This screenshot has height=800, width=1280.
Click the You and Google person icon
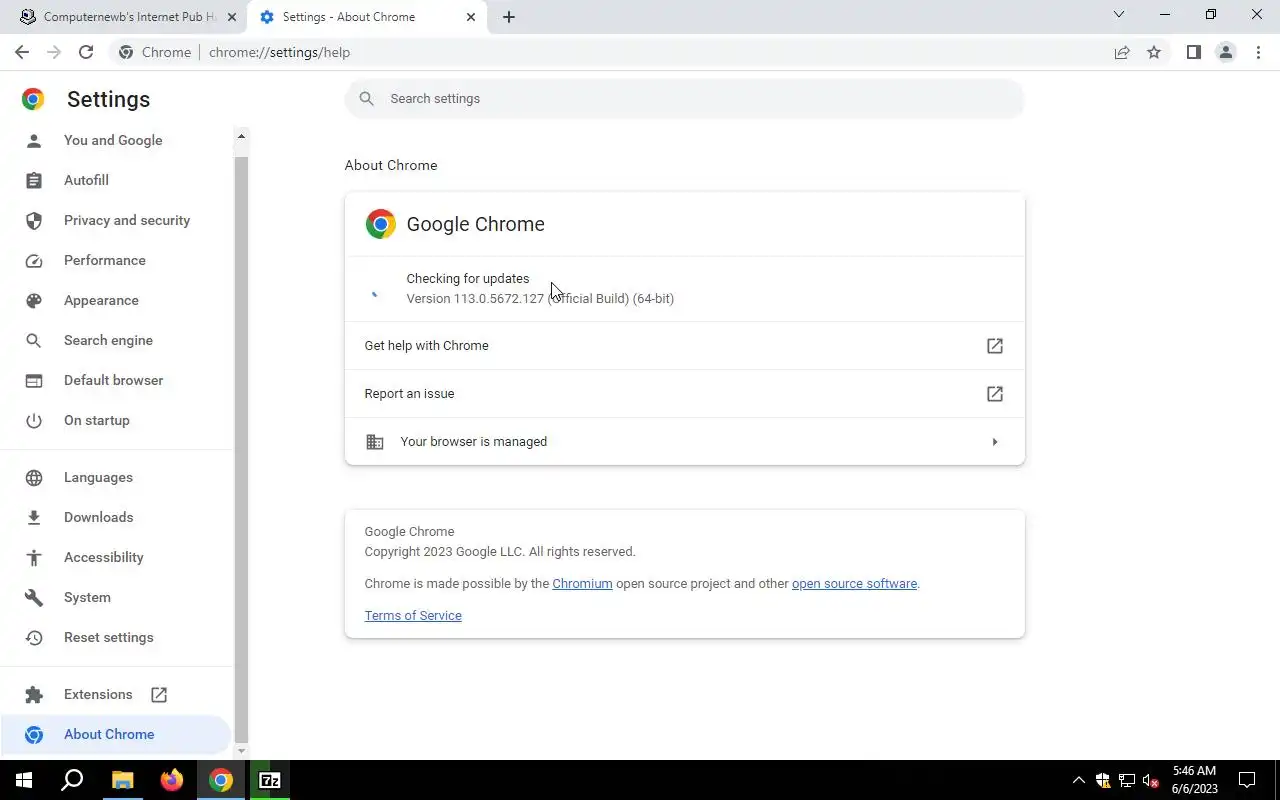click(34, 140)
